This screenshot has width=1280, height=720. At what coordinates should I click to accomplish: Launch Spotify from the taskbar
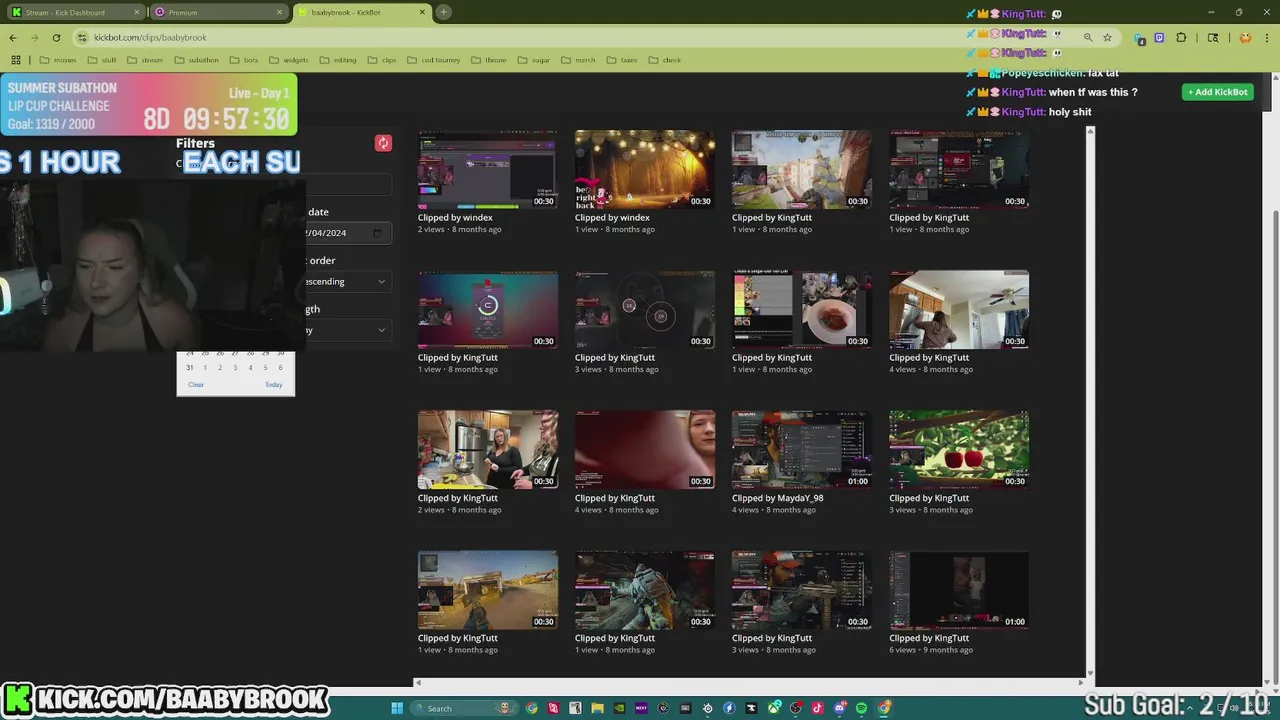click(861, 708)
